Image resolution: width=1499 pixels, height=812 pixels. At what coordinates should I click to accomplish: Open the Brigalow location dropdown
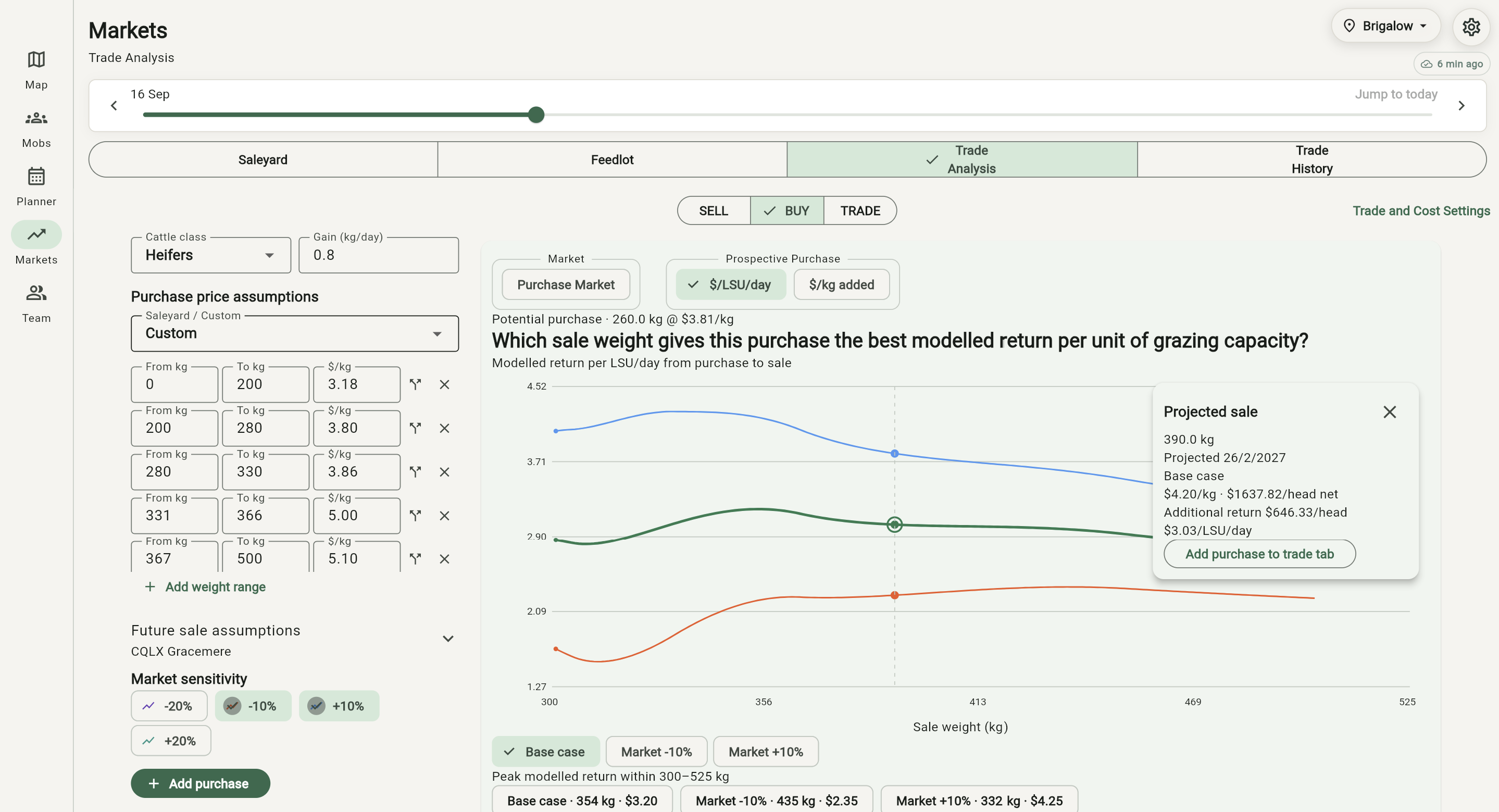[1385, 26]
